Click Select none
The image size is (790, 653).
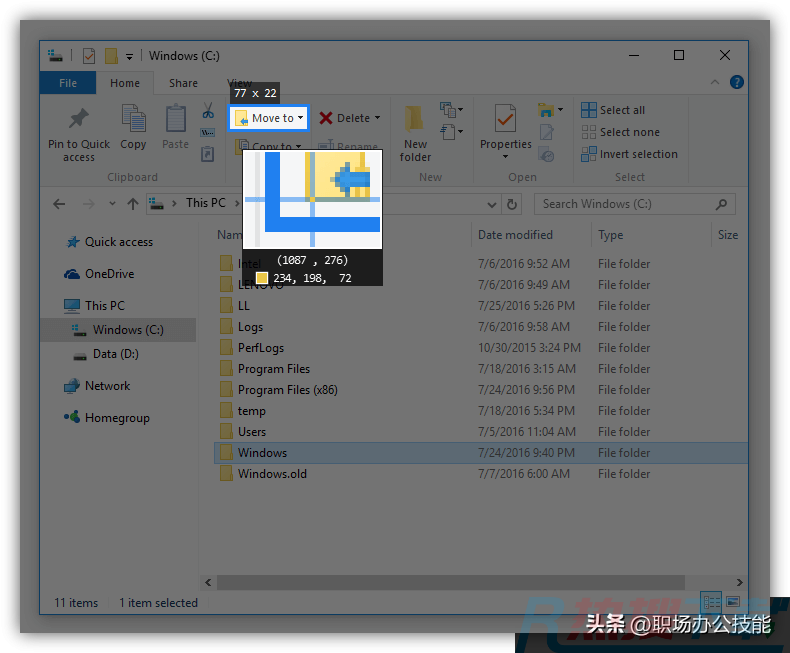(620, 132)
